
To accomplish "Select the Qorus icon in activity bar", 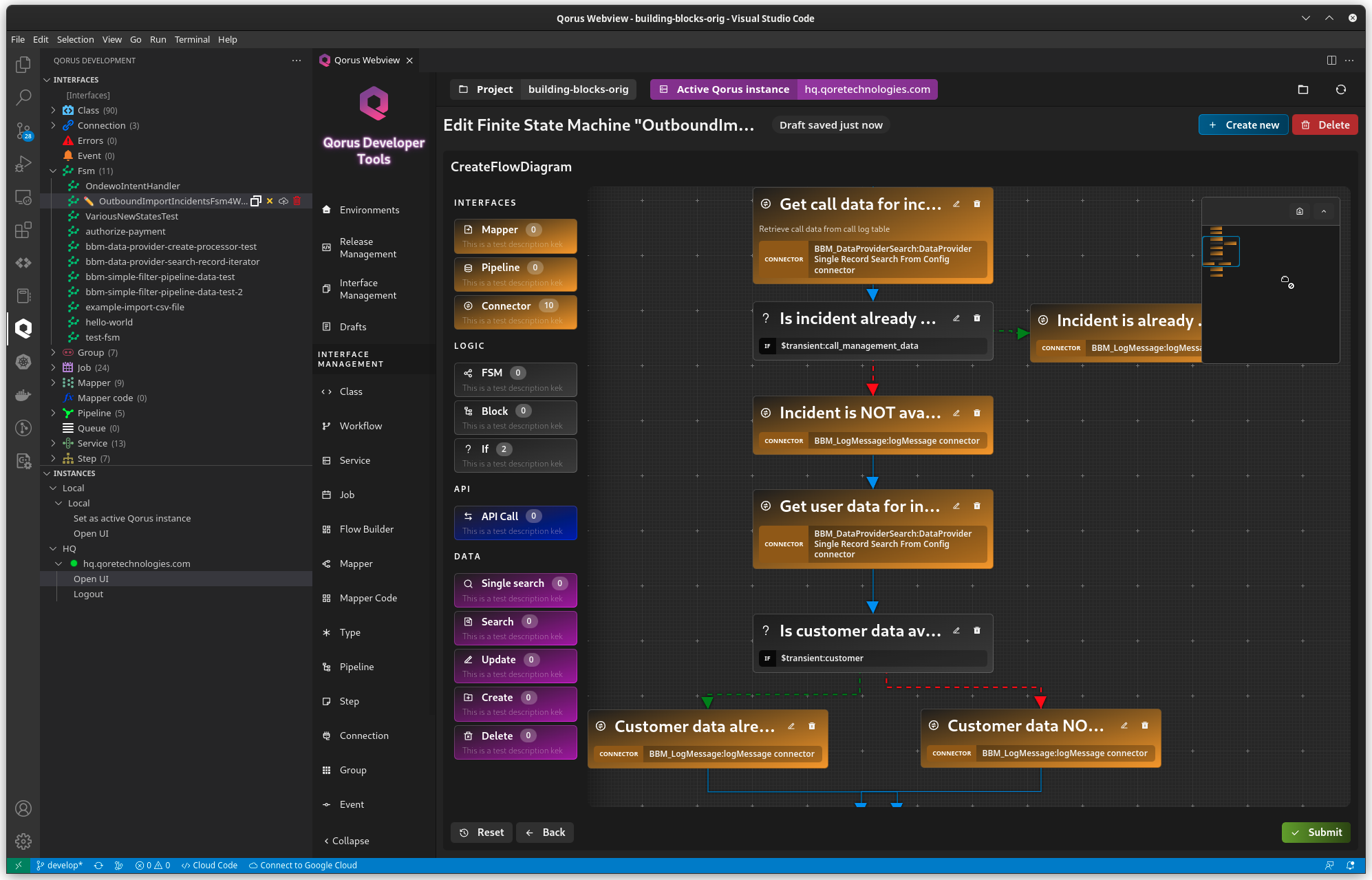I will pyautogui.click(x=23, y=328).
